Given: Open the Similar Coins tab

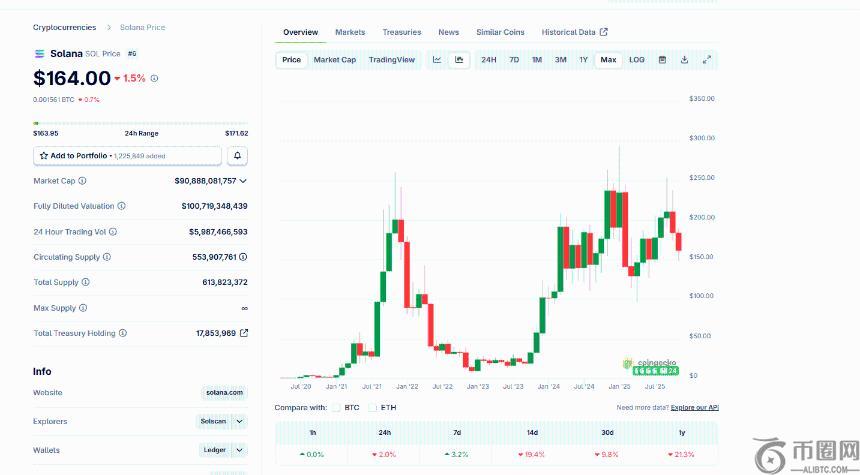Looking at the screenshot, I should tap(500, 32).
